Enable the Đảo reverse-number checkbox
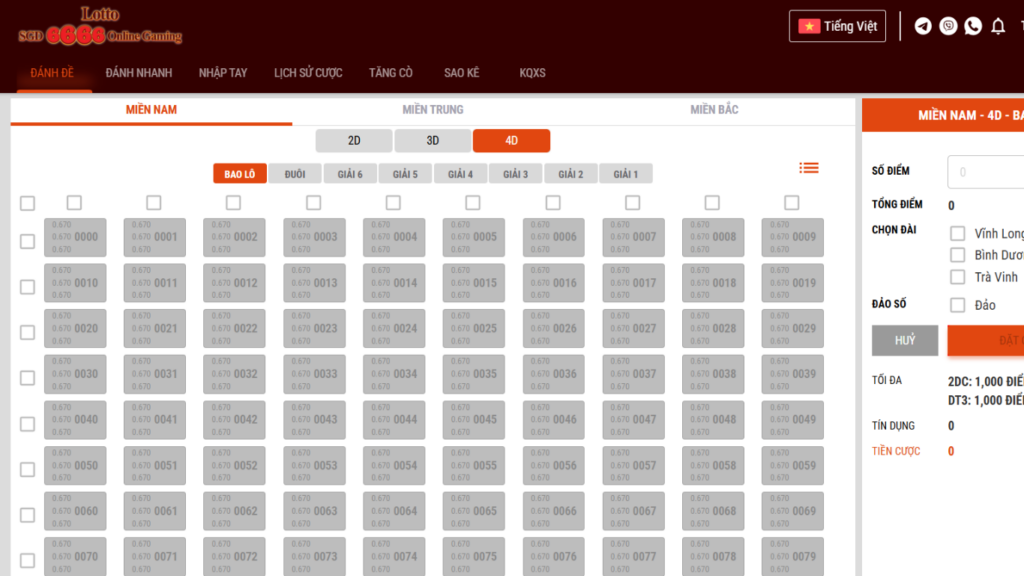1024x576 pixels. [x=957, y=305]
